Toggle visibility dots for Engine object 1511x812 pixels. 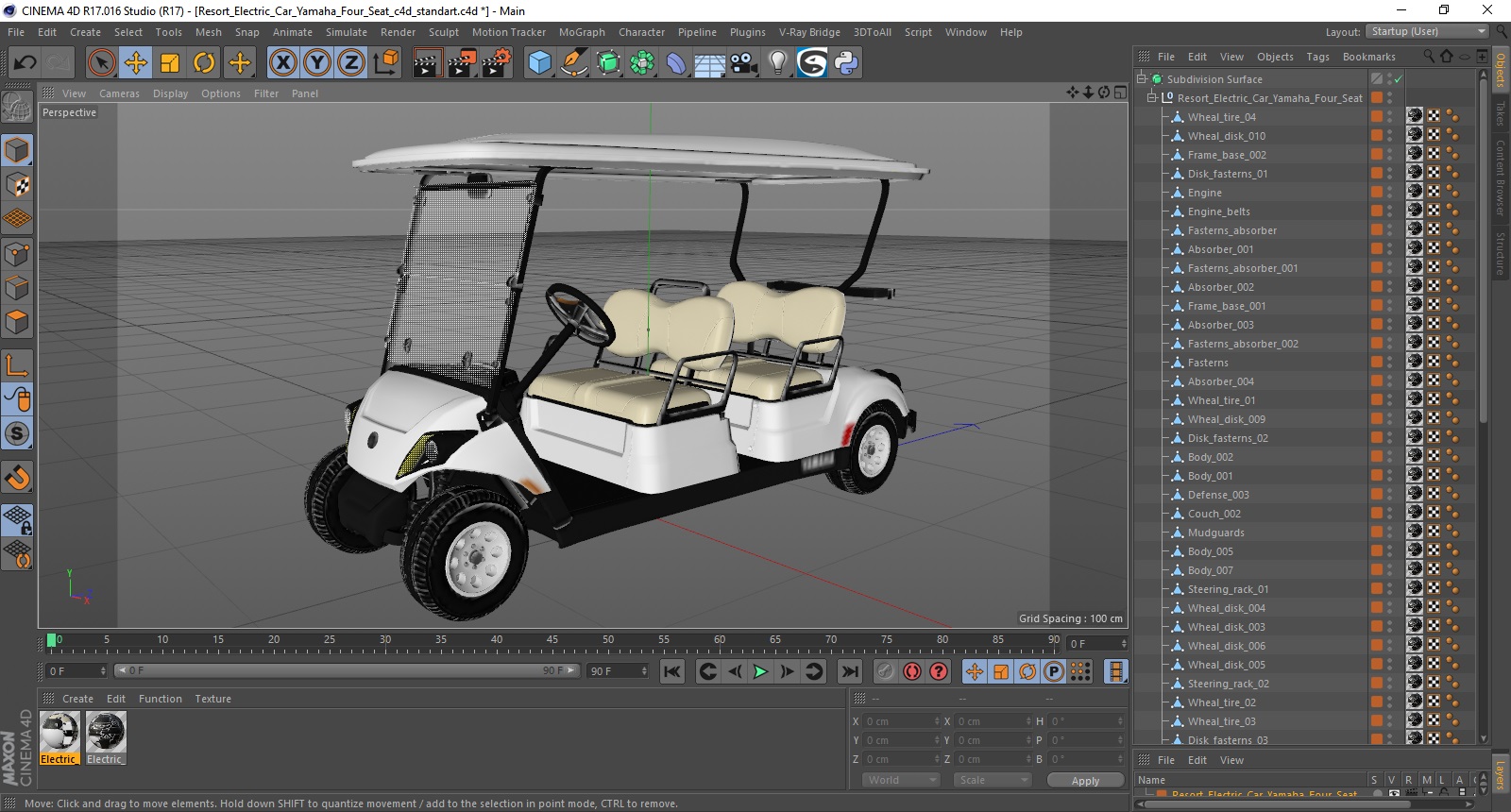(1389, 193)
